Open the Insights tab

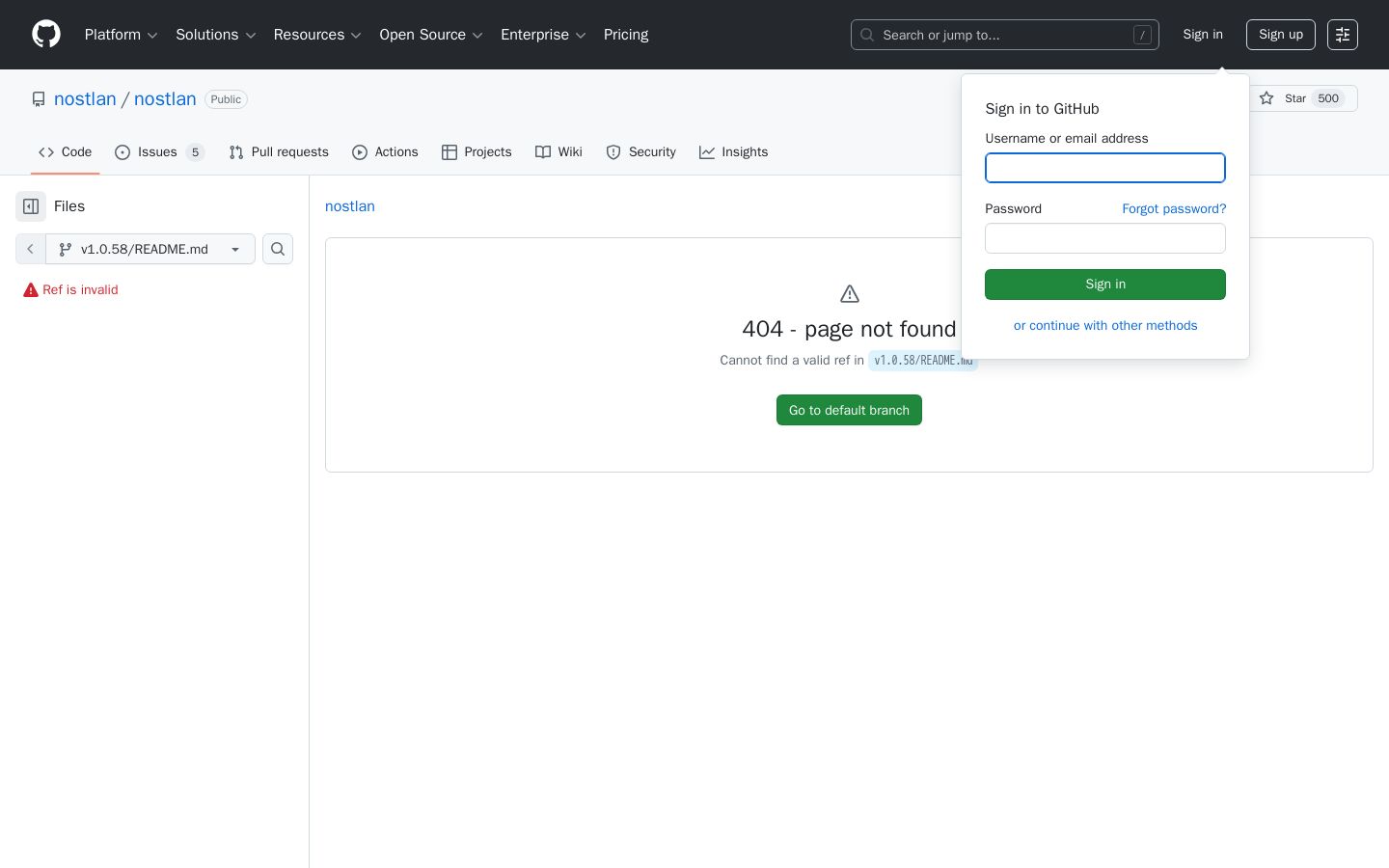(734, 152)
